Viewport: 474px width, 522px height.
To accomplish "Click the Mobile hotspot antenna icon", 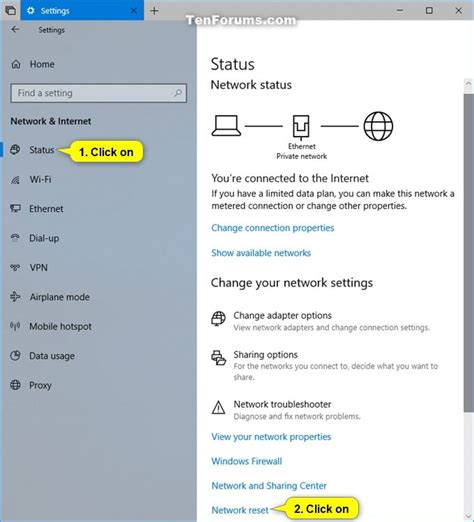I will tap(15, 326).
